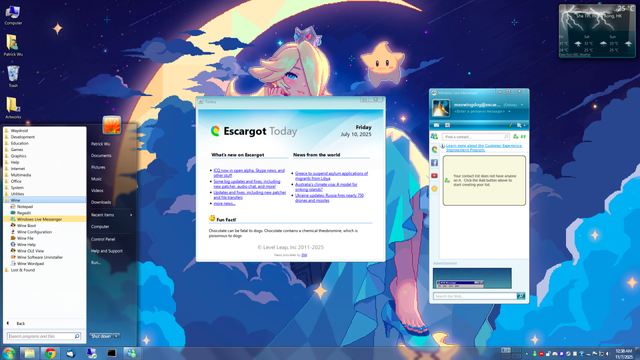Open the Shut down options arrow
640x360 pixels.
(x=116, y=336)
